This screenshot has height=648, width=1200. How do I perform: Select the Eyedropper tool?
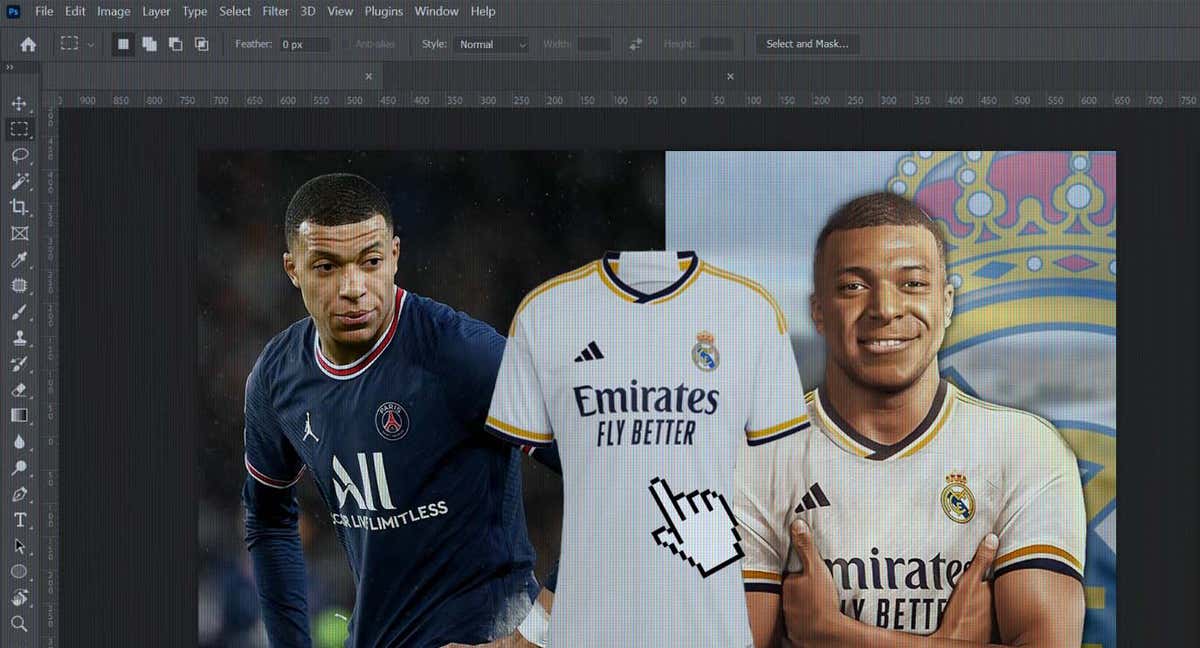coord(19,260)
